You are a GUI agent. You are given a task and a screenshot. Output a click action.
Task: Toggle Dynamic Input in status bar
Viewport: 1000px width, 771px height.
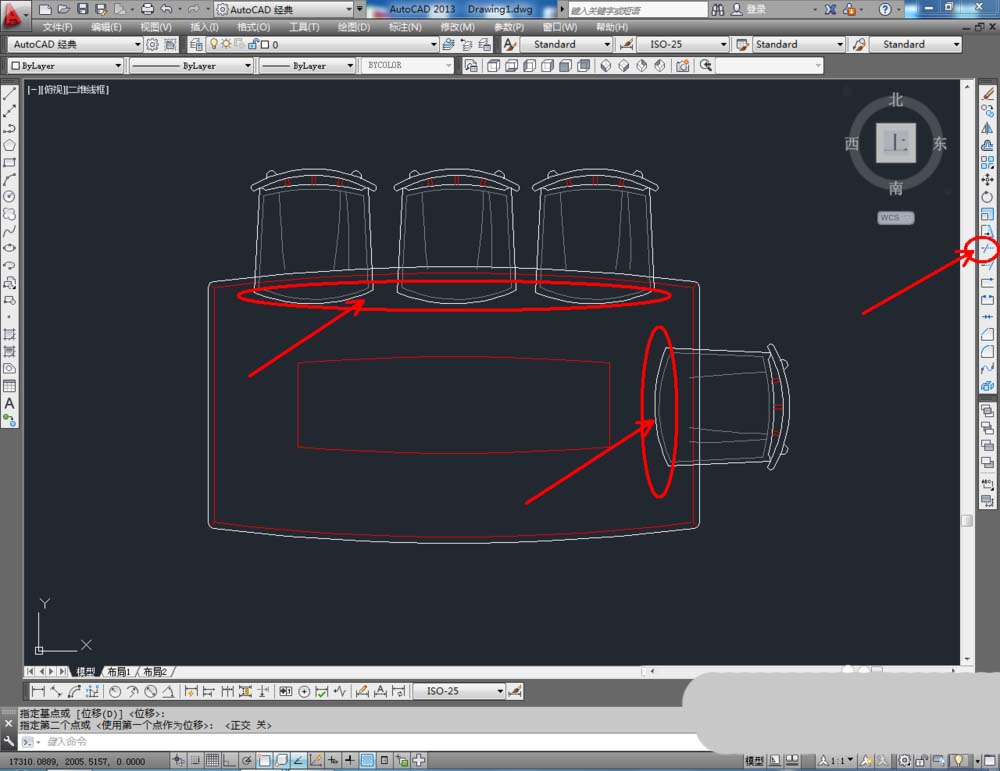click(x=333, y=760)
